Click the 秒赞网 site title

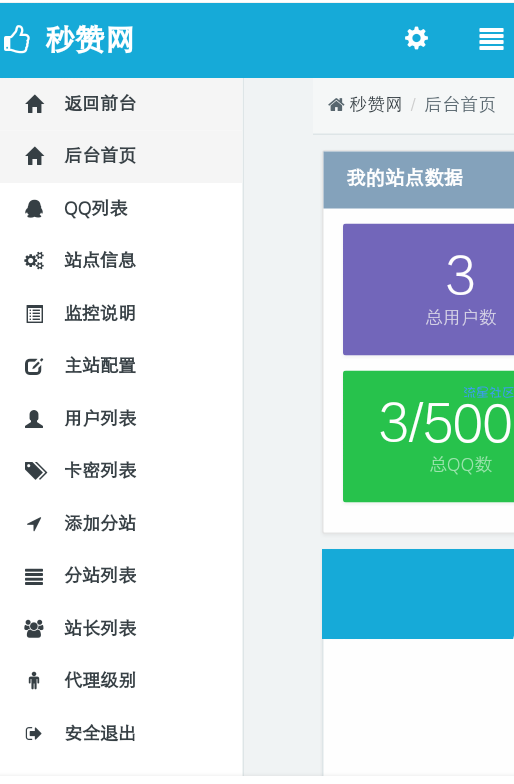point(90,40)
